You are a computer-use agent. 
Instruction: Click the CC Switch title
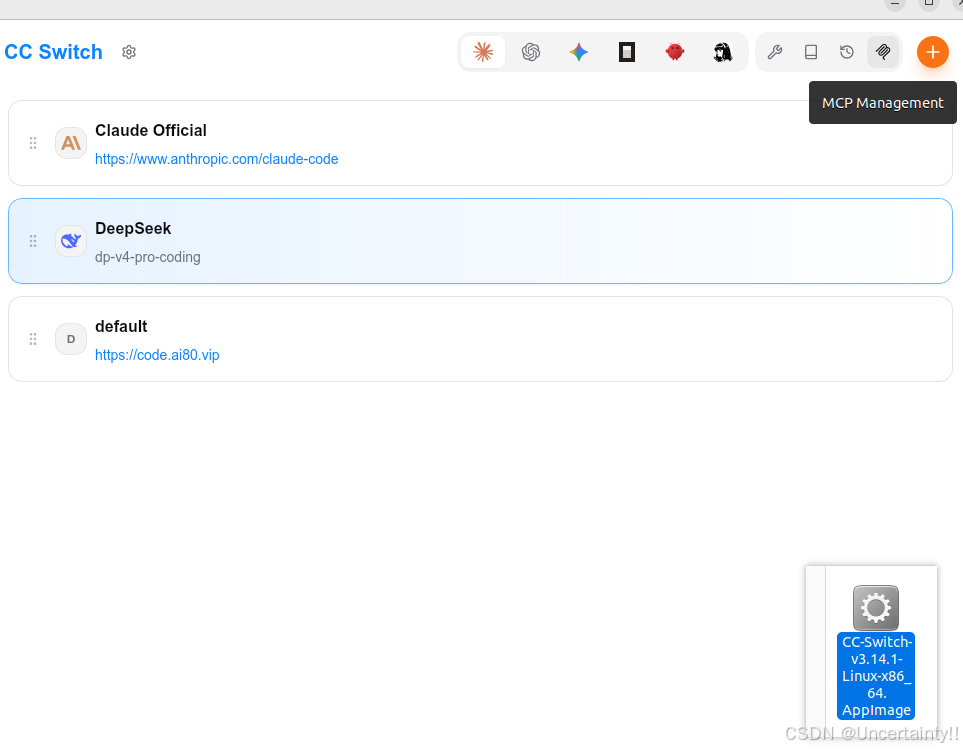coord(53,52)
